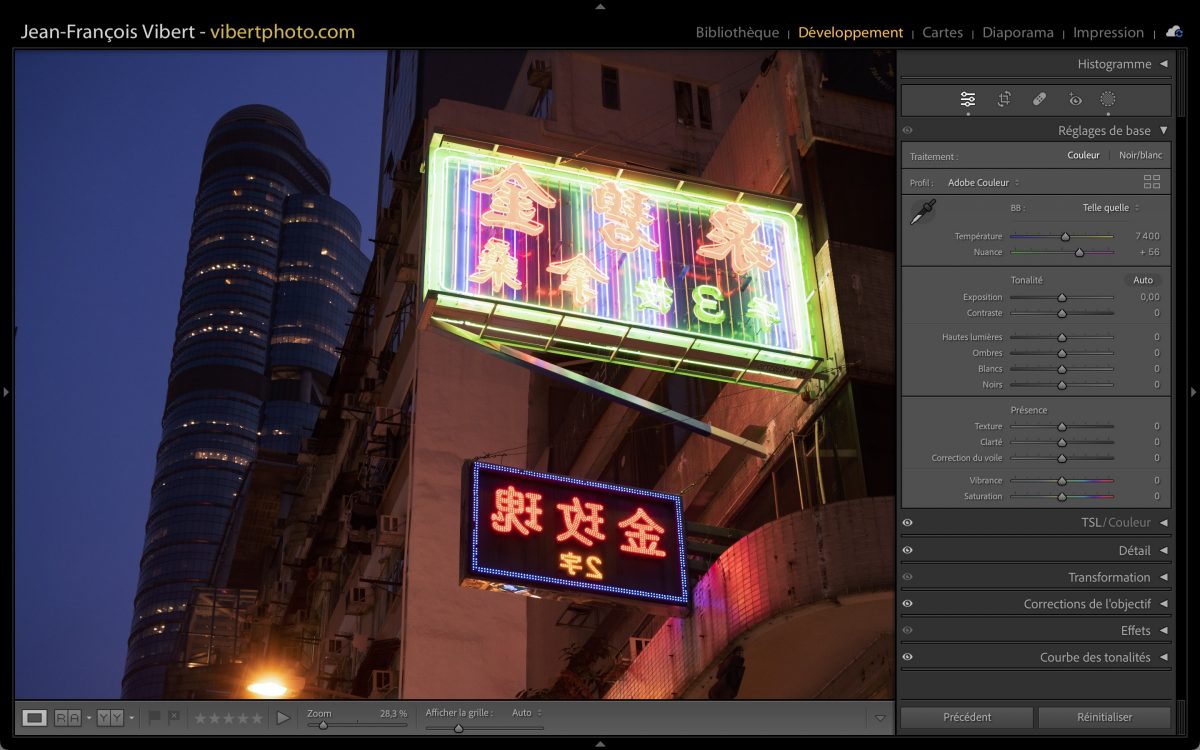This screenshot has height=750, width=1200.
Task: Pick the white balance eyedropper
Action: (x=922, y=212)
